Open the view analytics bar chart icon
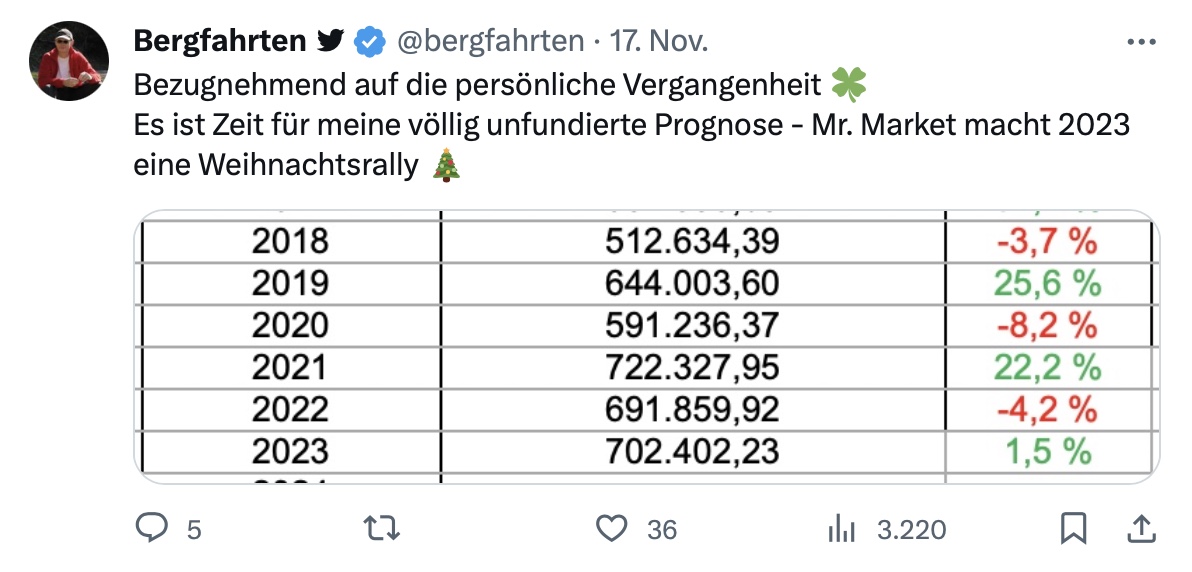 click(842, 529)
